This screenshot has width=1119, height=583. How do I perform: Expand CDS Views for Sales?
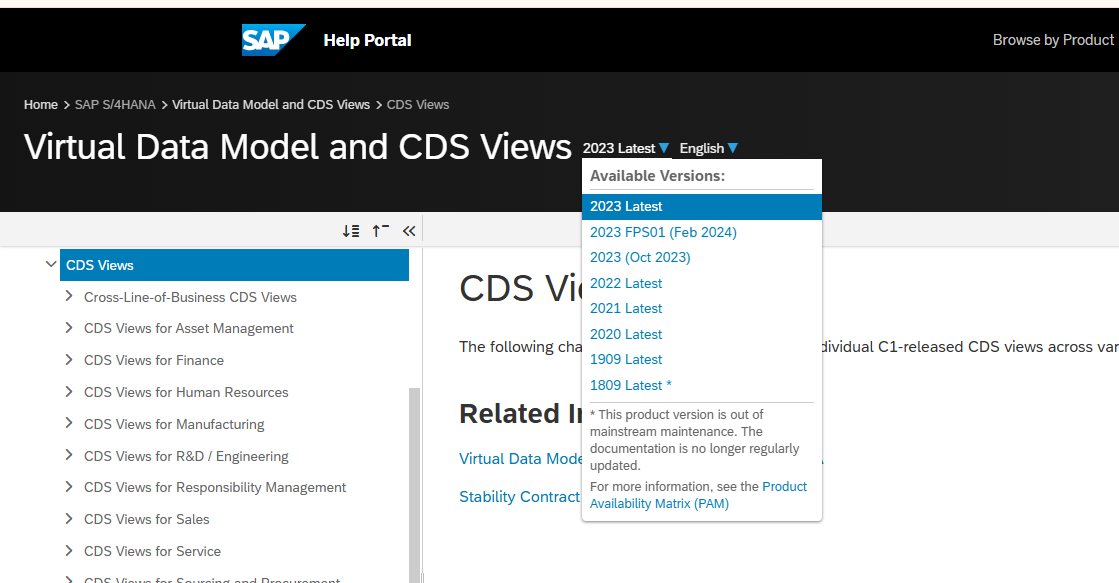click(69, 519)
